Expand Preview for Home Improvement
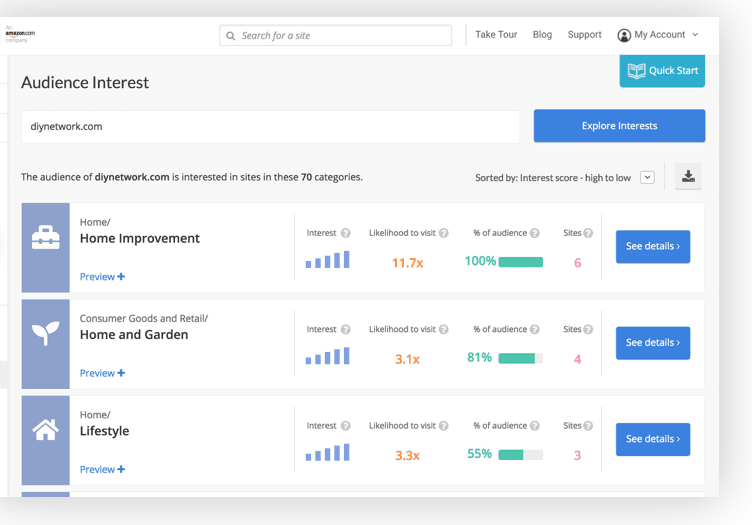 102,277
